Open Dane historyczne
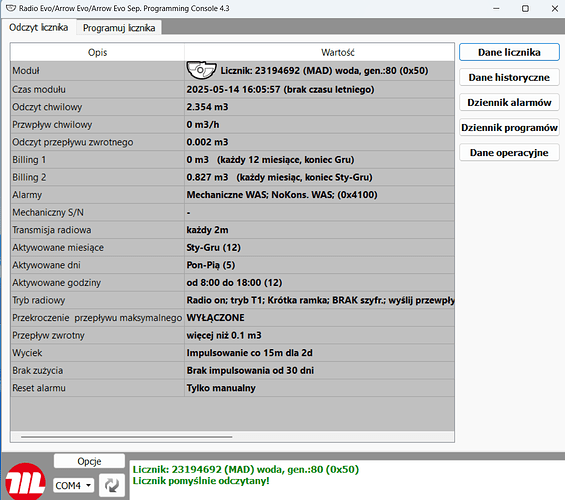565x500 pixels. pyautogui.click(x=509, y=77)
